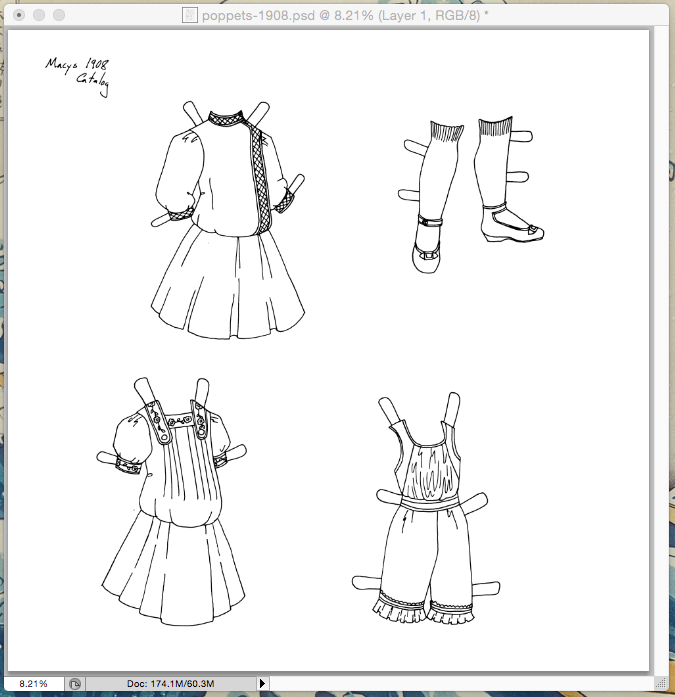The height and width of the screenshot is (697, 675).
Task: Click the document icon in the title bar
Action: click(189, 16)
